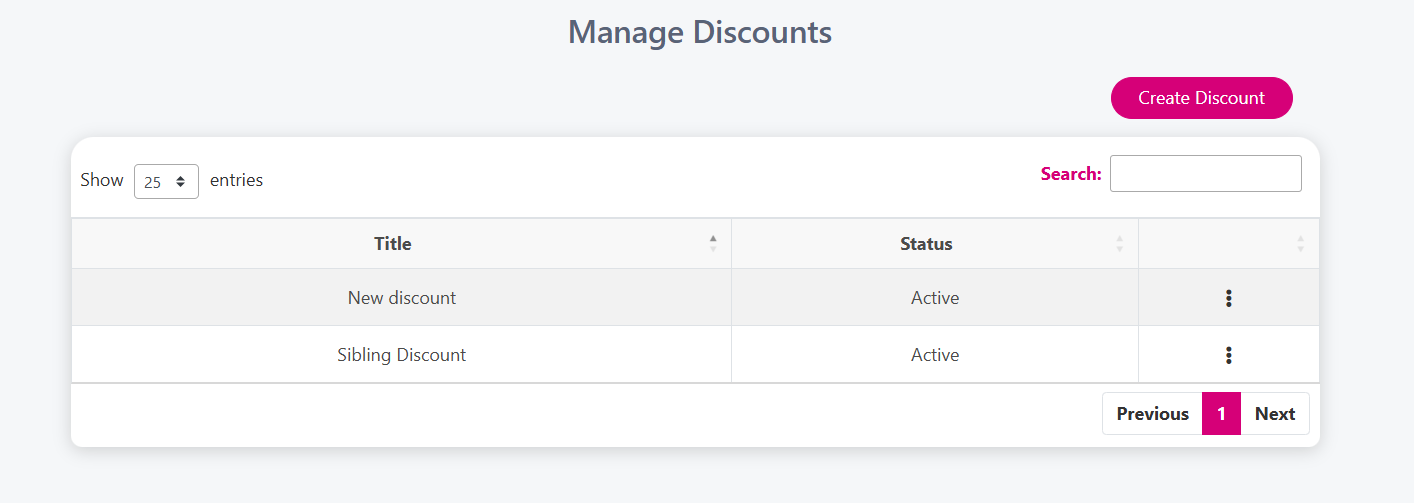Image resolution: width=1414 pixels, height=503 pixels.
Task: Click the Manage Discounts page heading
Action: click(x=700, y=32)
